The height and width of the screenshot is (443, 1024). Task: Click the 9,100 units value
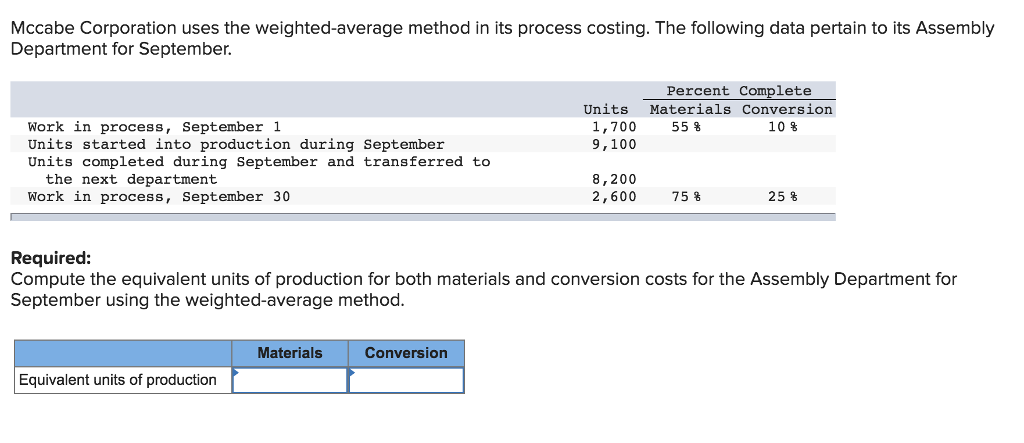(614, 144)
